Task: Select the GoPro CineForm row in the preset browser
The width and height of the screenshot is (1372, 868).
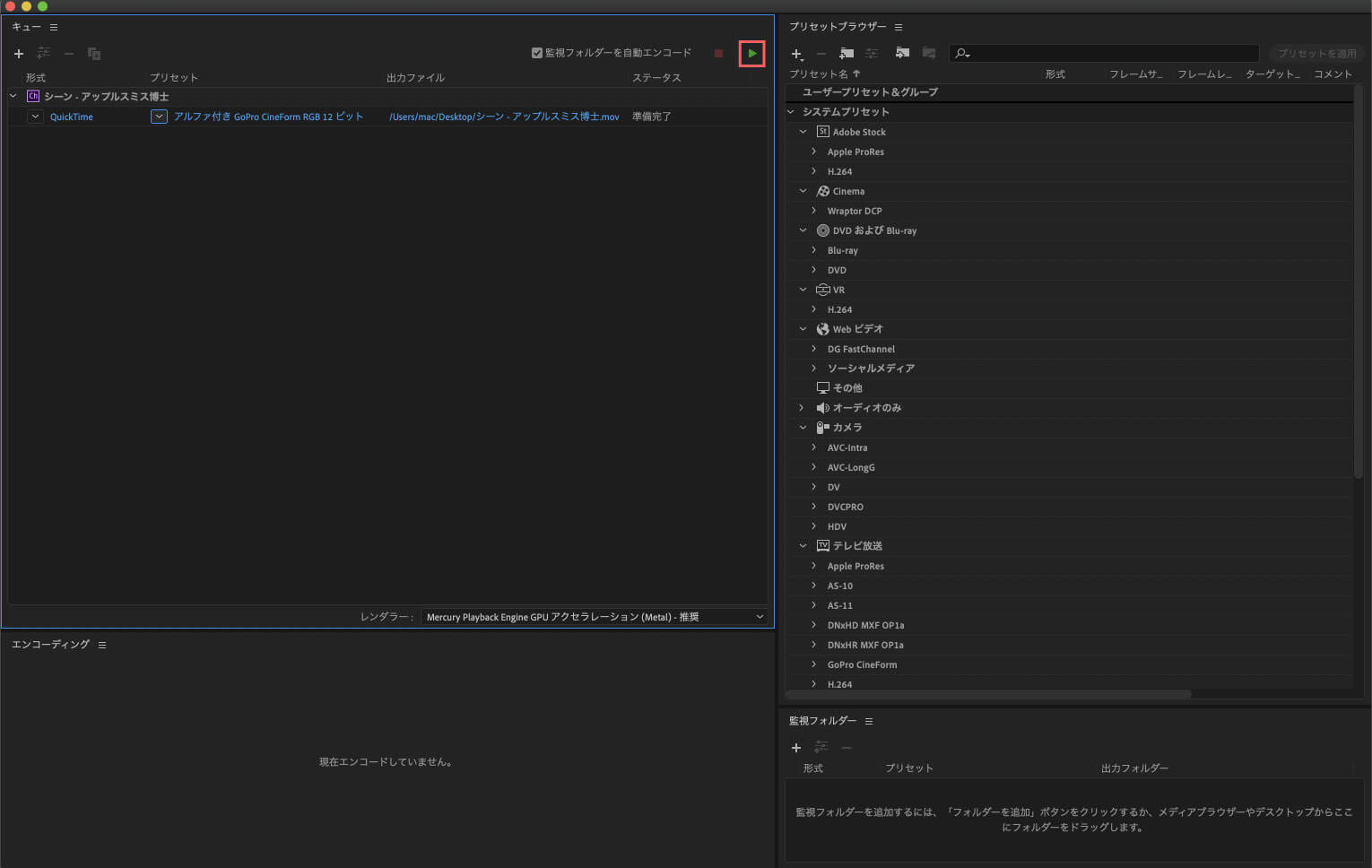Action: click(x=1069, y=664)
